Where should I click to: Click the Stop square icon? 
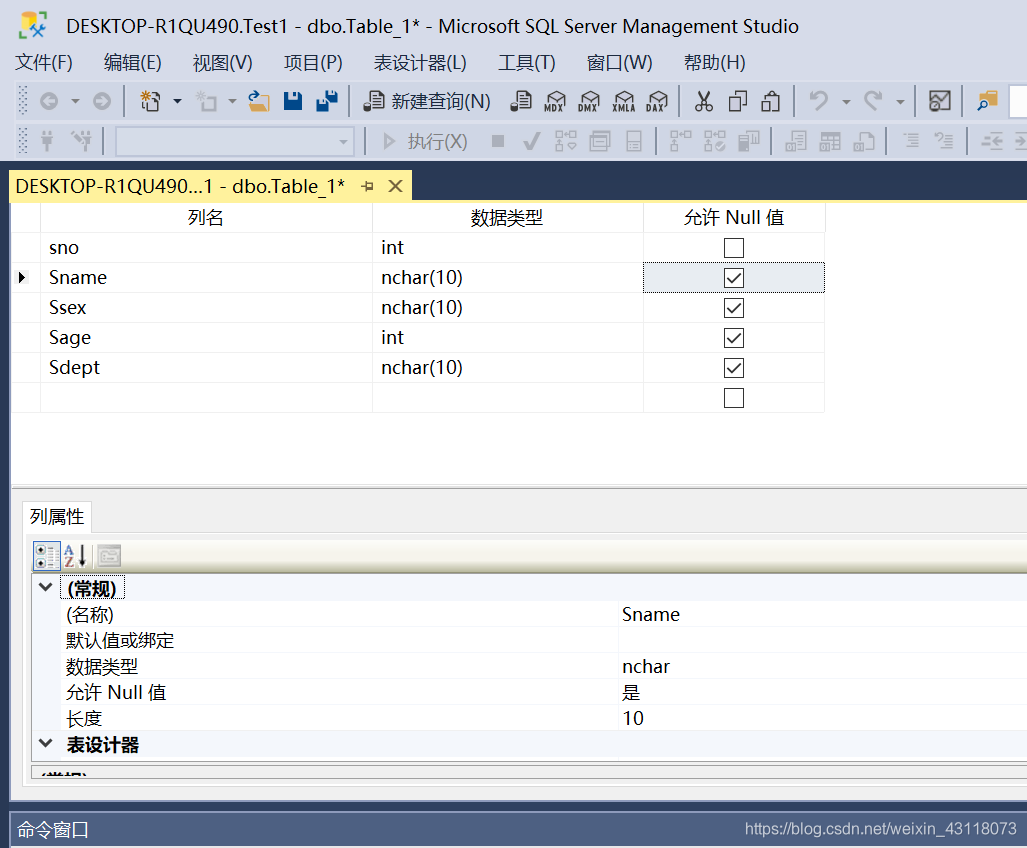[x=498, y=141]
